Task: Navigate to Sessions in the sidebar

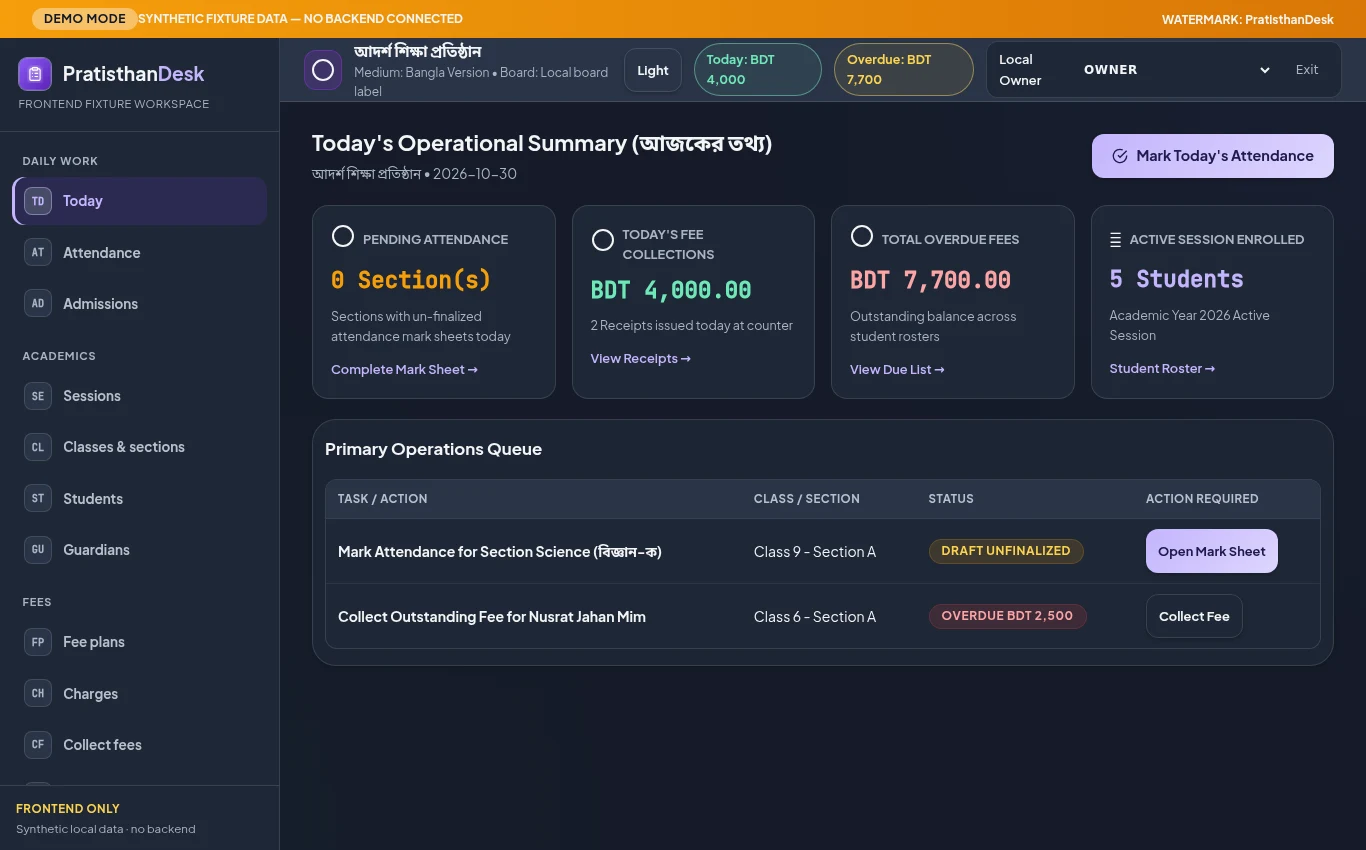Action: [x=139, y=396]
